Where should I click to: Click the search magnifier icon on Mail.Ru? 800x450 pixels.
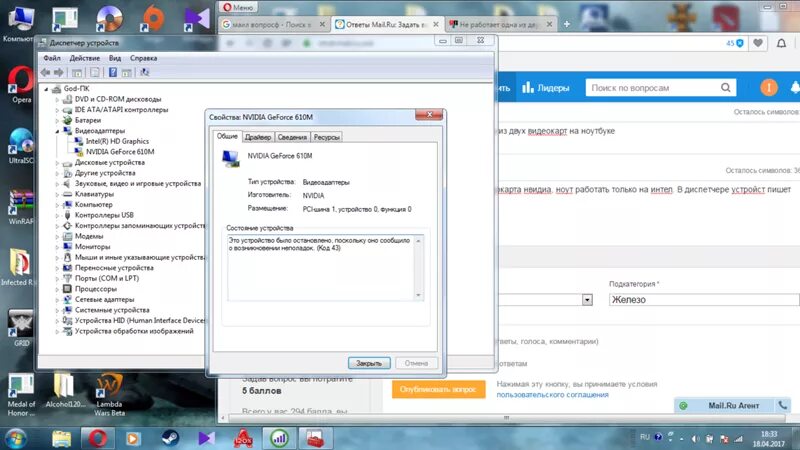[x=726, y=88]
